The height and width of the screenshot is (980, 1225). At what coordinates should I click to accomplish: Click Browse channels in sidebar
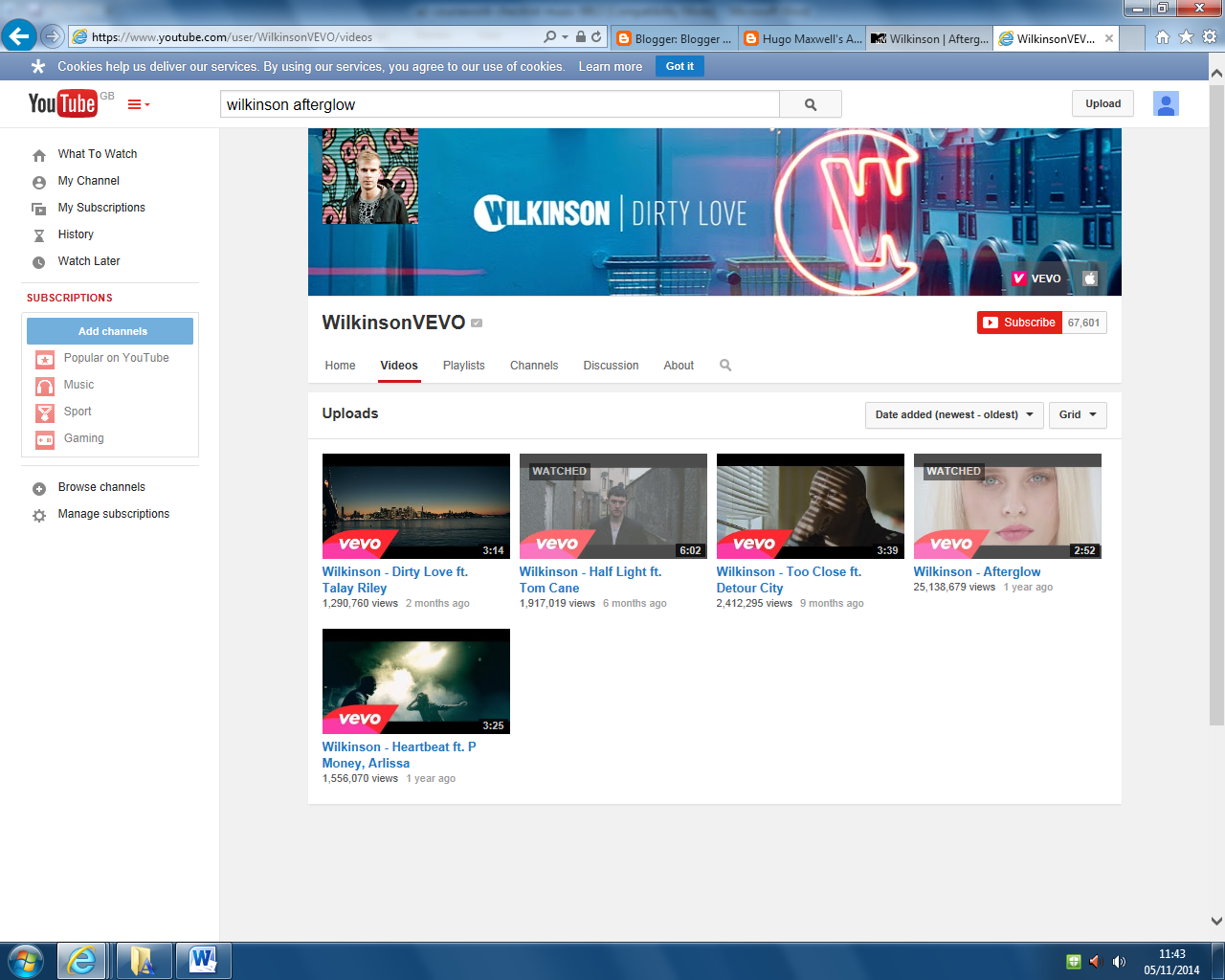pyautogui.click(x=100, y=487)
